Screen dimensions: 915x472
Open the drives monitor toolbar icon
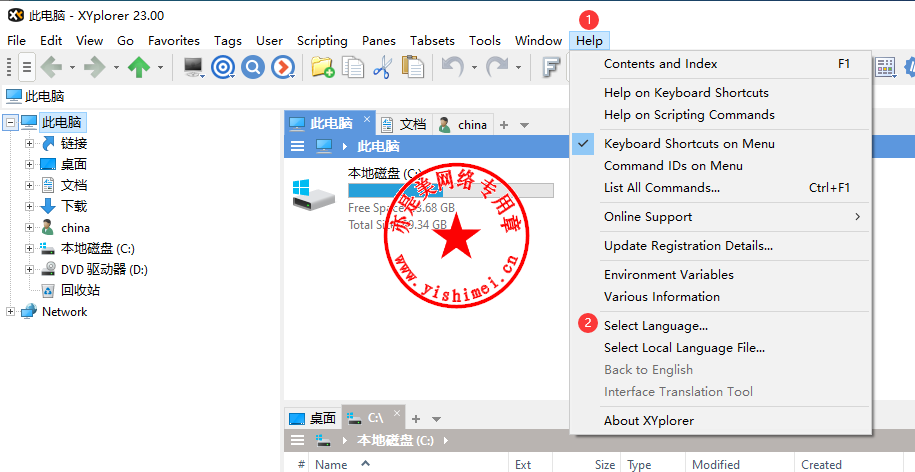tap(193, 67)
